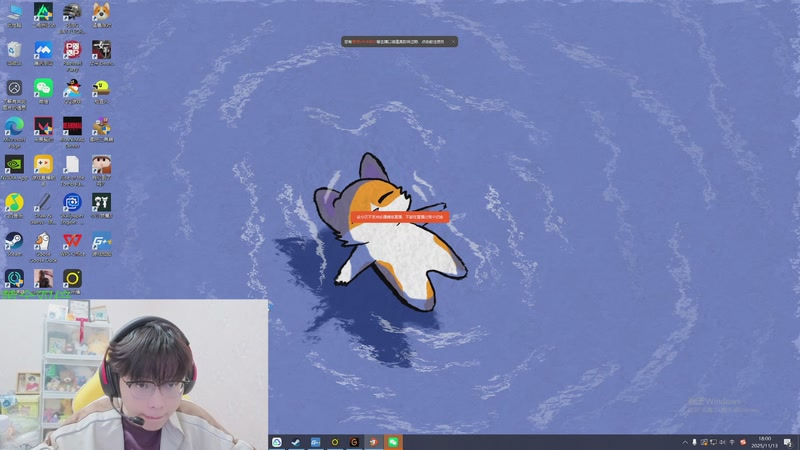This screenshot has height=450, width=800.
Task: Launch Steam from the desktop
Action: pos(14,243)
